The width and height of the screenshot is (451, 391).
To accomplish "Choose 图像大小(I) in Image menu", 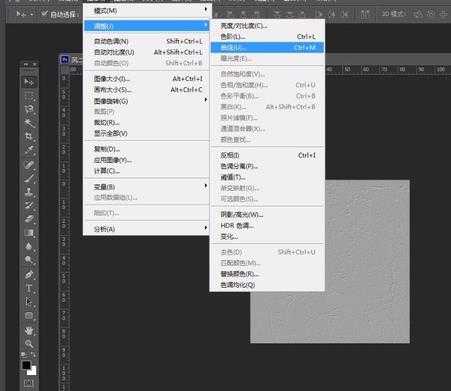I will 147,79.
